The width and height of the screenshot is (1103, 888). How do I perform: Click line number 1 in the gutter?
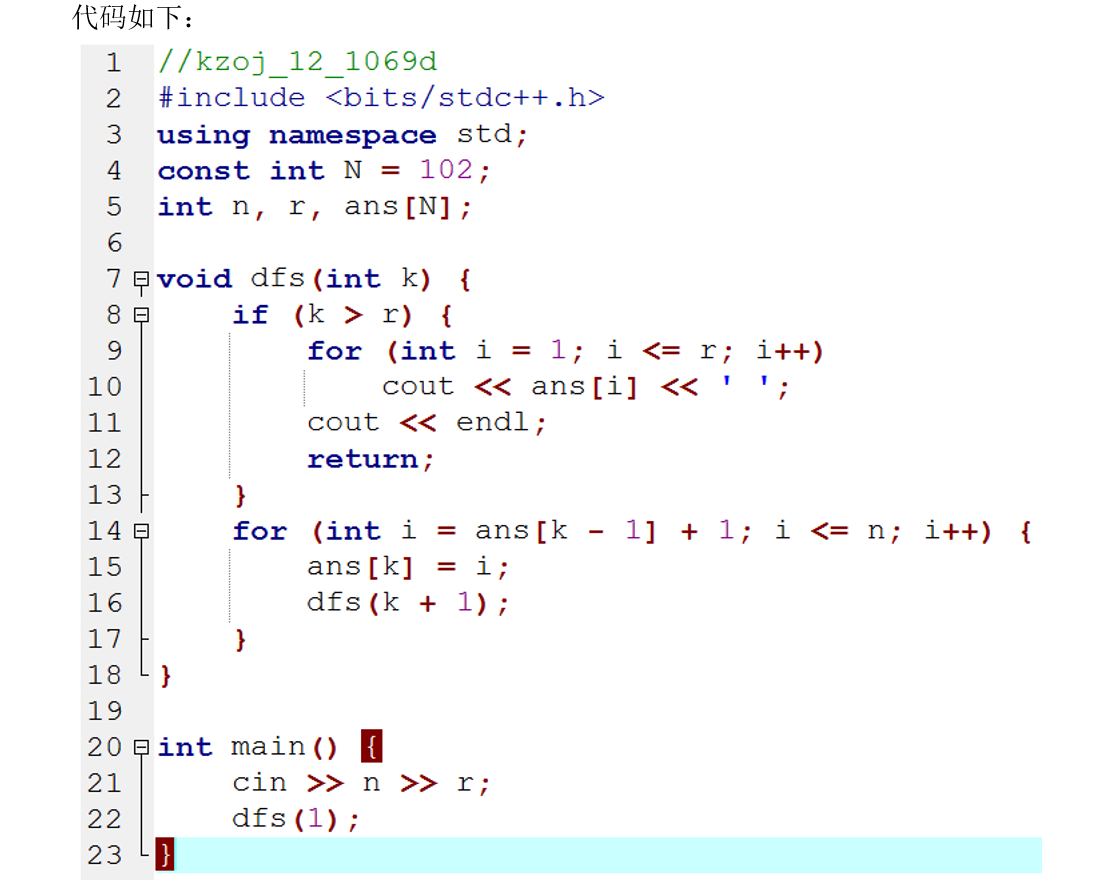click(x=113, y=63)
